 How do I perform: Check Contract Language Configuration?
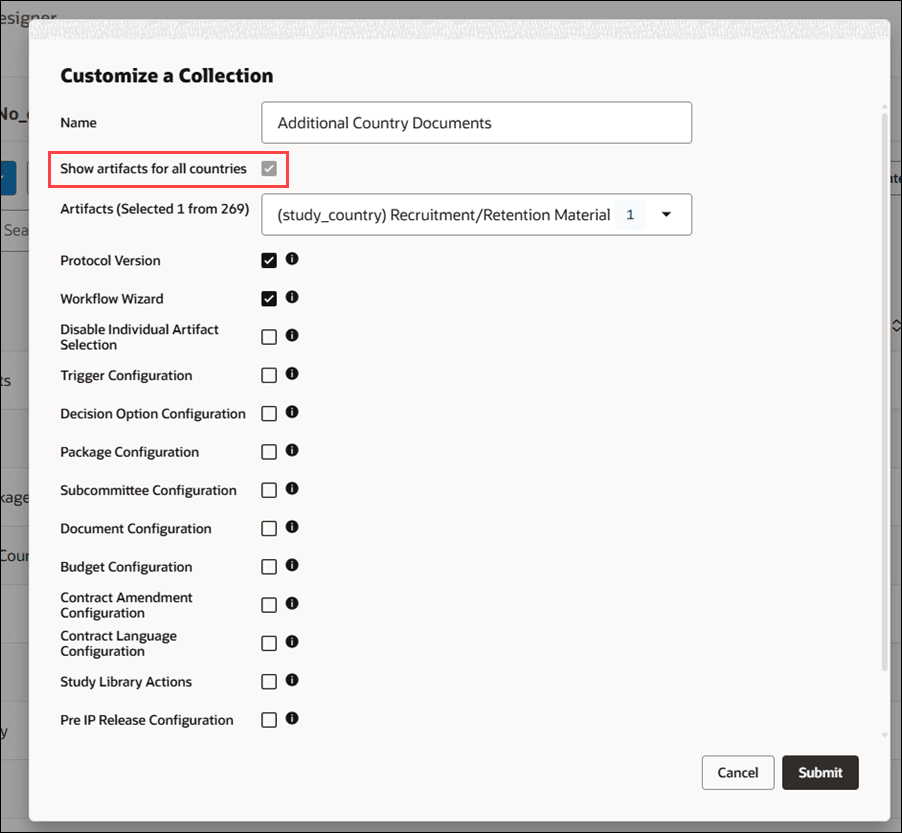(x=268, y=642)
